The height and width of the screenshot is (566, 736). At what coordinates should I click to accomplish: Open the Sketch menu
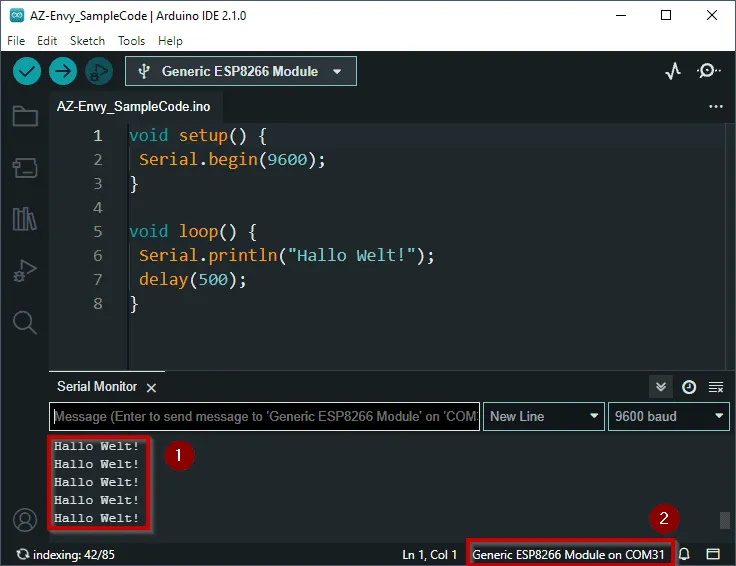tap(87, 41)
